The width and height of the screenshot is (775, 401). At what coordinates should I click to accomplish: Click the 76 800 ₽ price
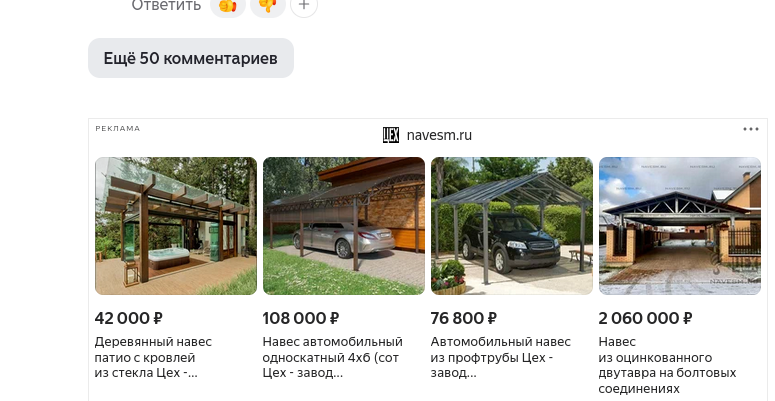pyautogui.click(x=464, y=318)
